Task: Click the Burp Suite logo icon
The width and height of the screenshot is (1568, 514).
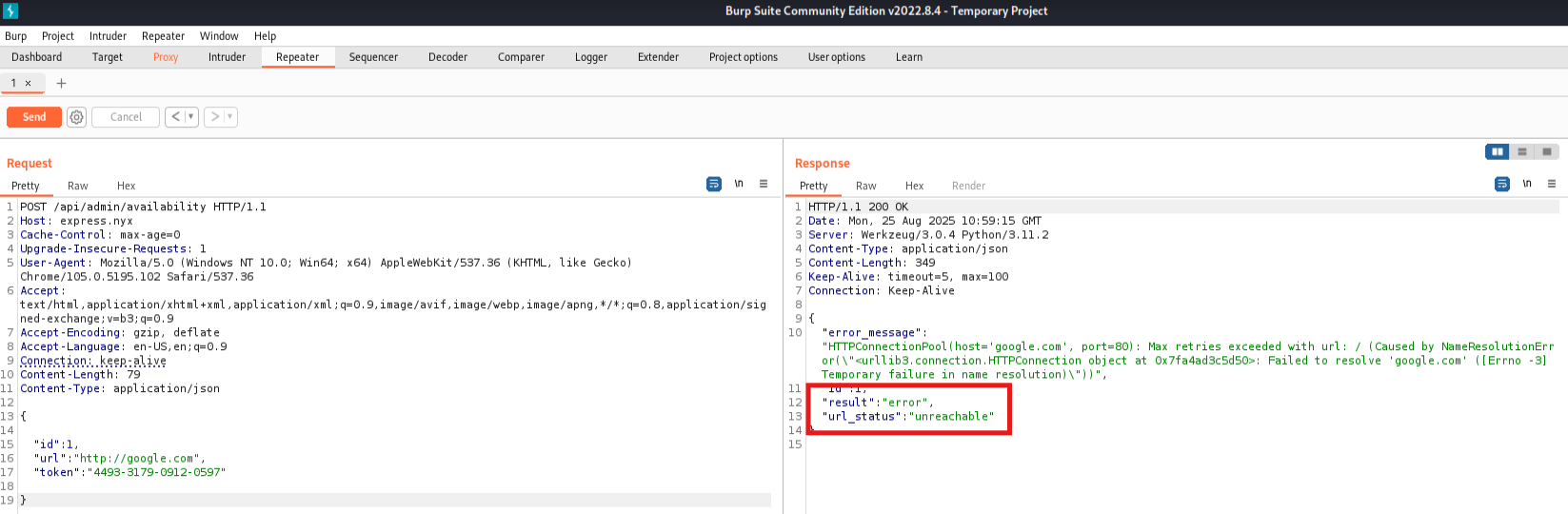Action: (x=10, y=10)
